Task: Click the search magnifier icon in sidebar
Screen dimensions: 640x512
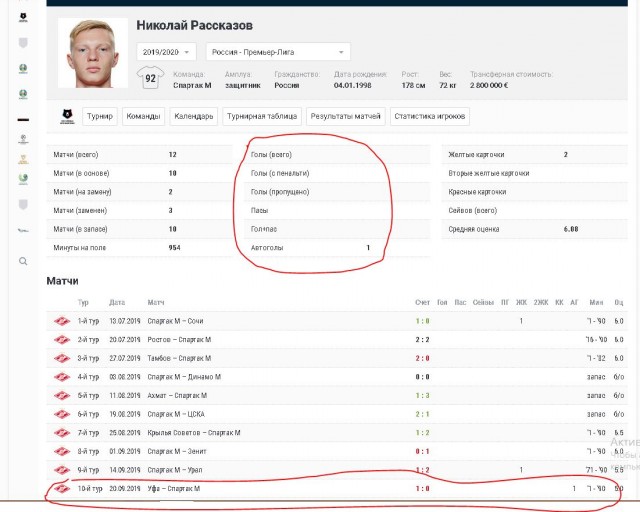Action: 23,261
